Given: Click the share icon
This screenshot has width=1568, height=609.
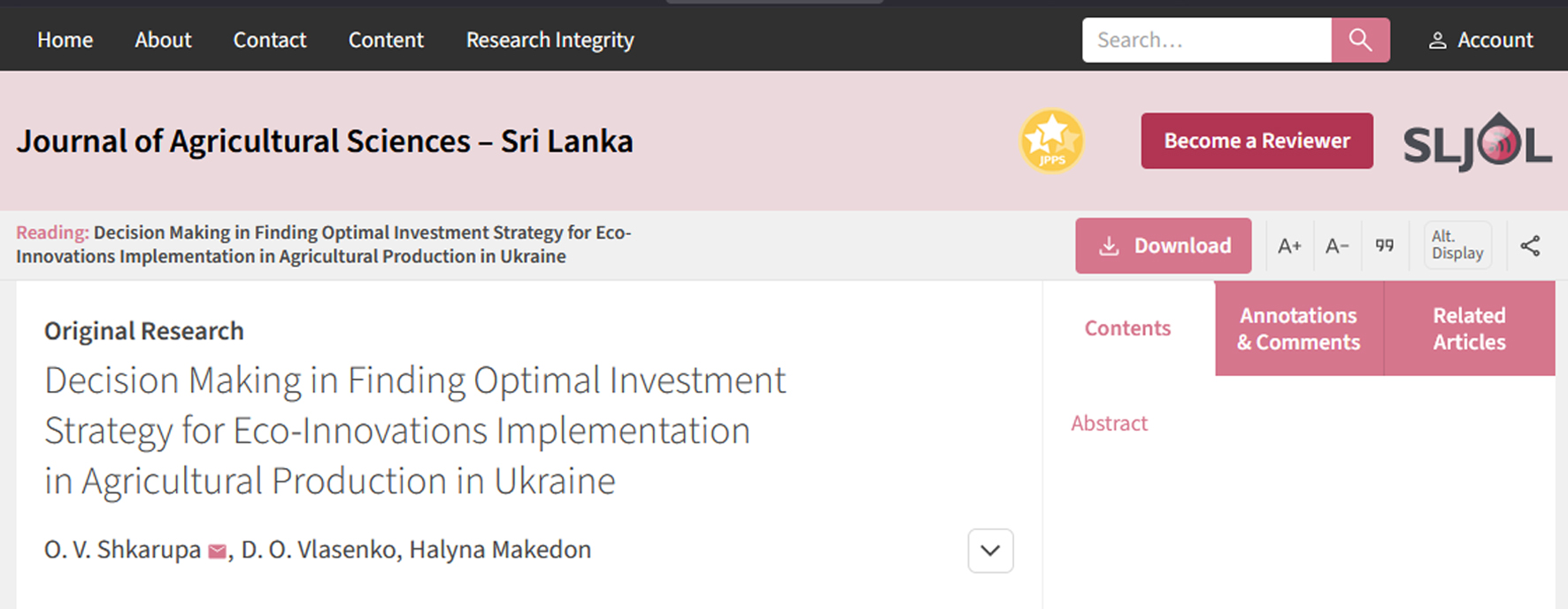Looking at the screenshot, I should [1530, 246].
